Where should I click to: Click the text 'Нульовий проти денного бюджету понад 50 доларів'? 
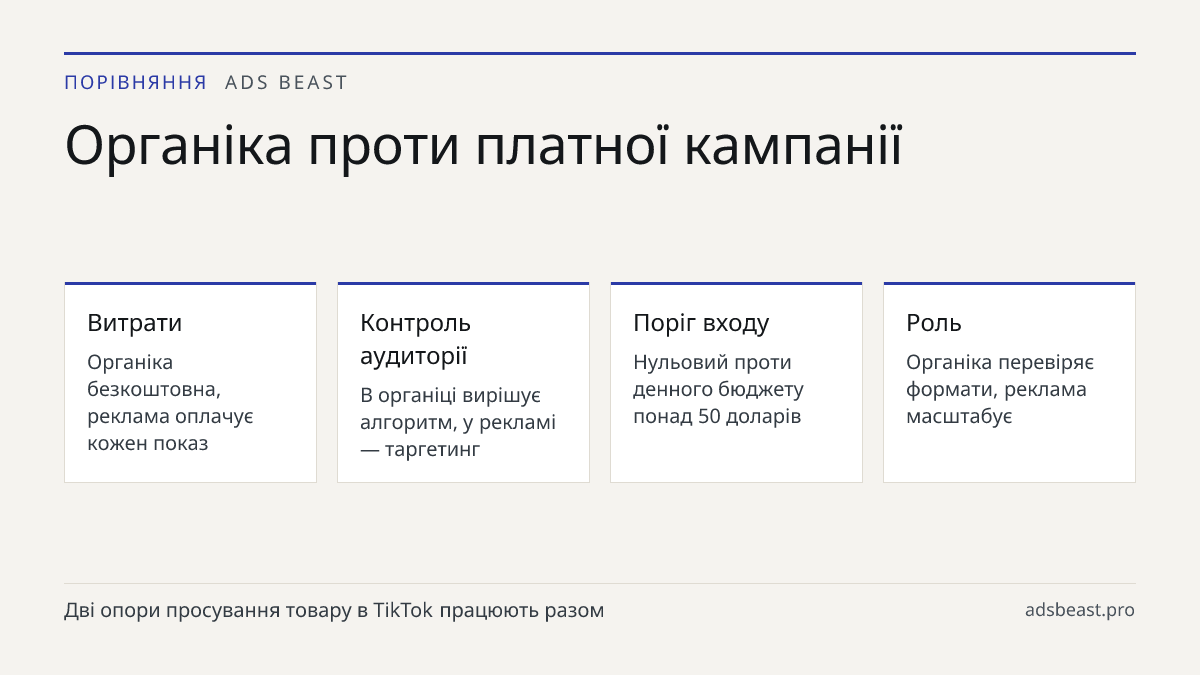click(x=717, y=389)
